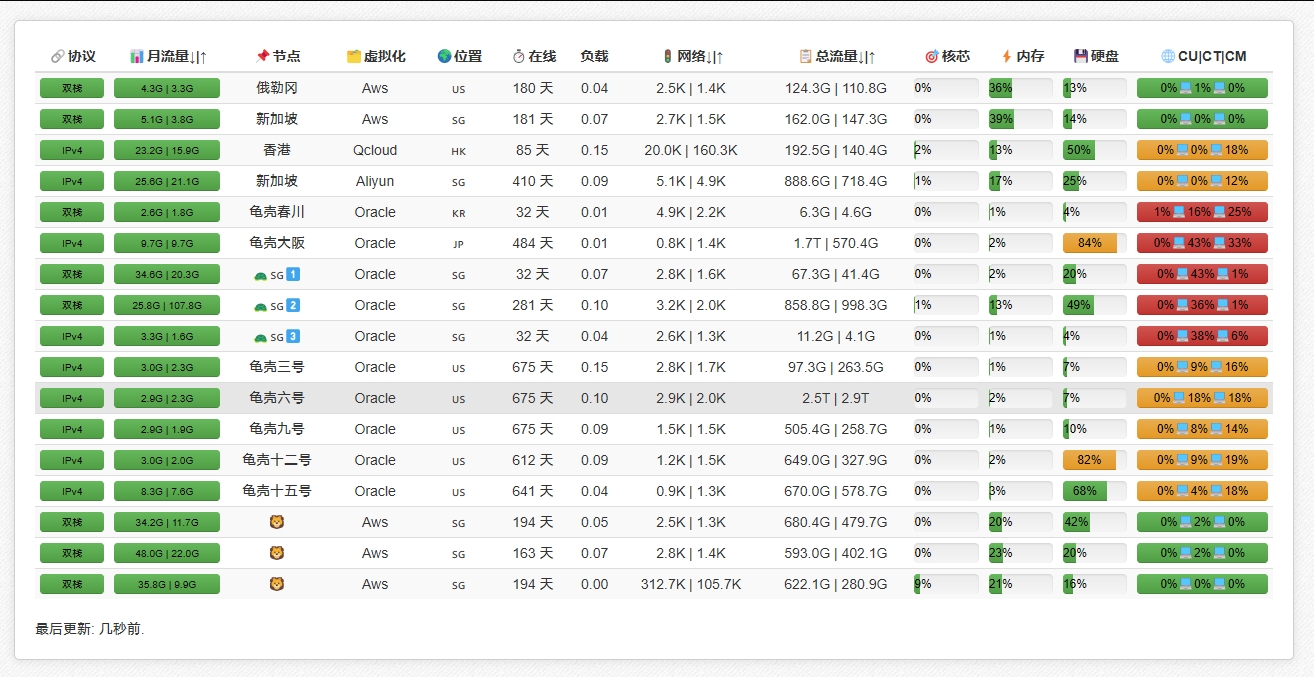Click the red pushpin icon beside 节点 header

coord(262,57)
